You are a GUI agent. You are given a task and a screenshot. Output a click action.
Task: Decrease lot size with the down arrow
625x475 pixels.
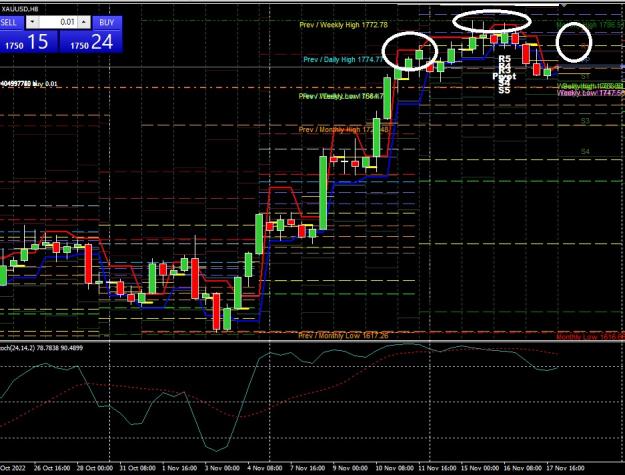pos(33,22)
